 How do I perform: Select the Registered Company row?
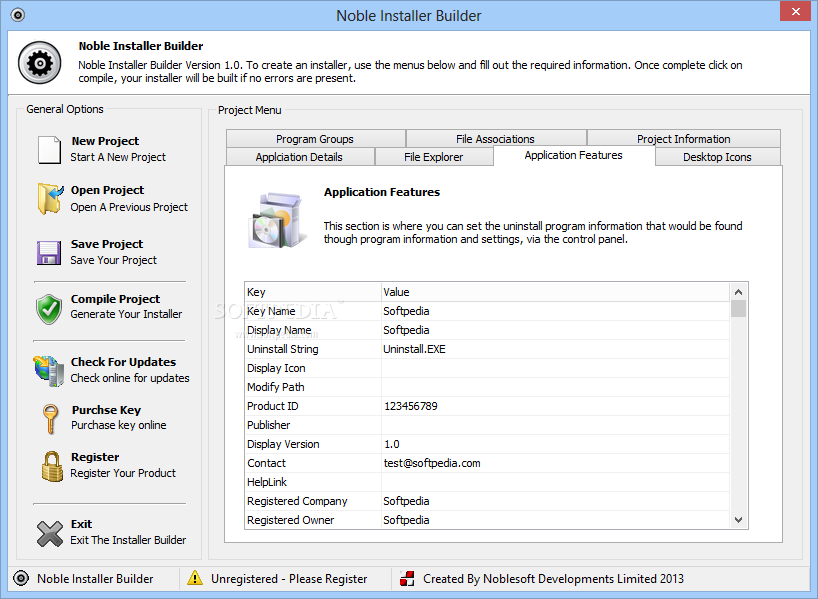click(487, 501)
